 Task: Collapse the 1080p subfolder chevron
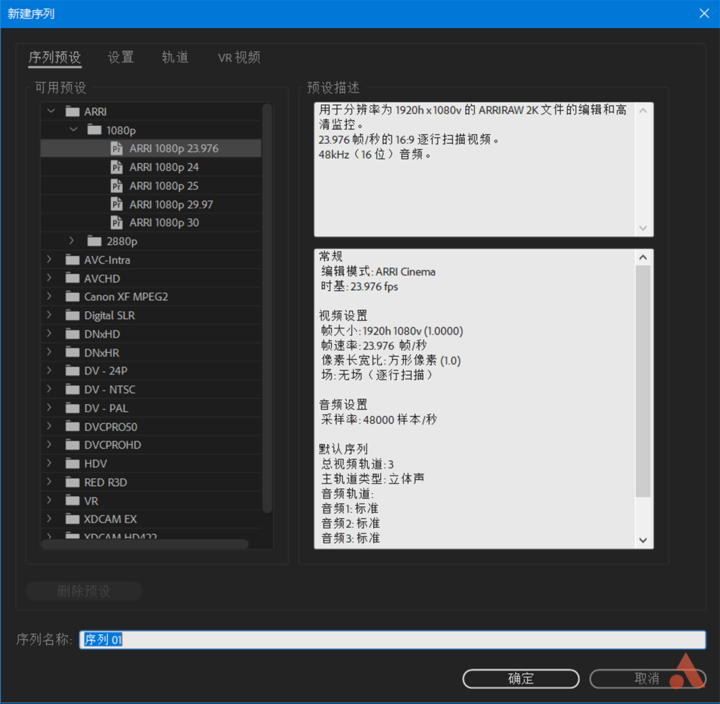click(x=73, y=130)
